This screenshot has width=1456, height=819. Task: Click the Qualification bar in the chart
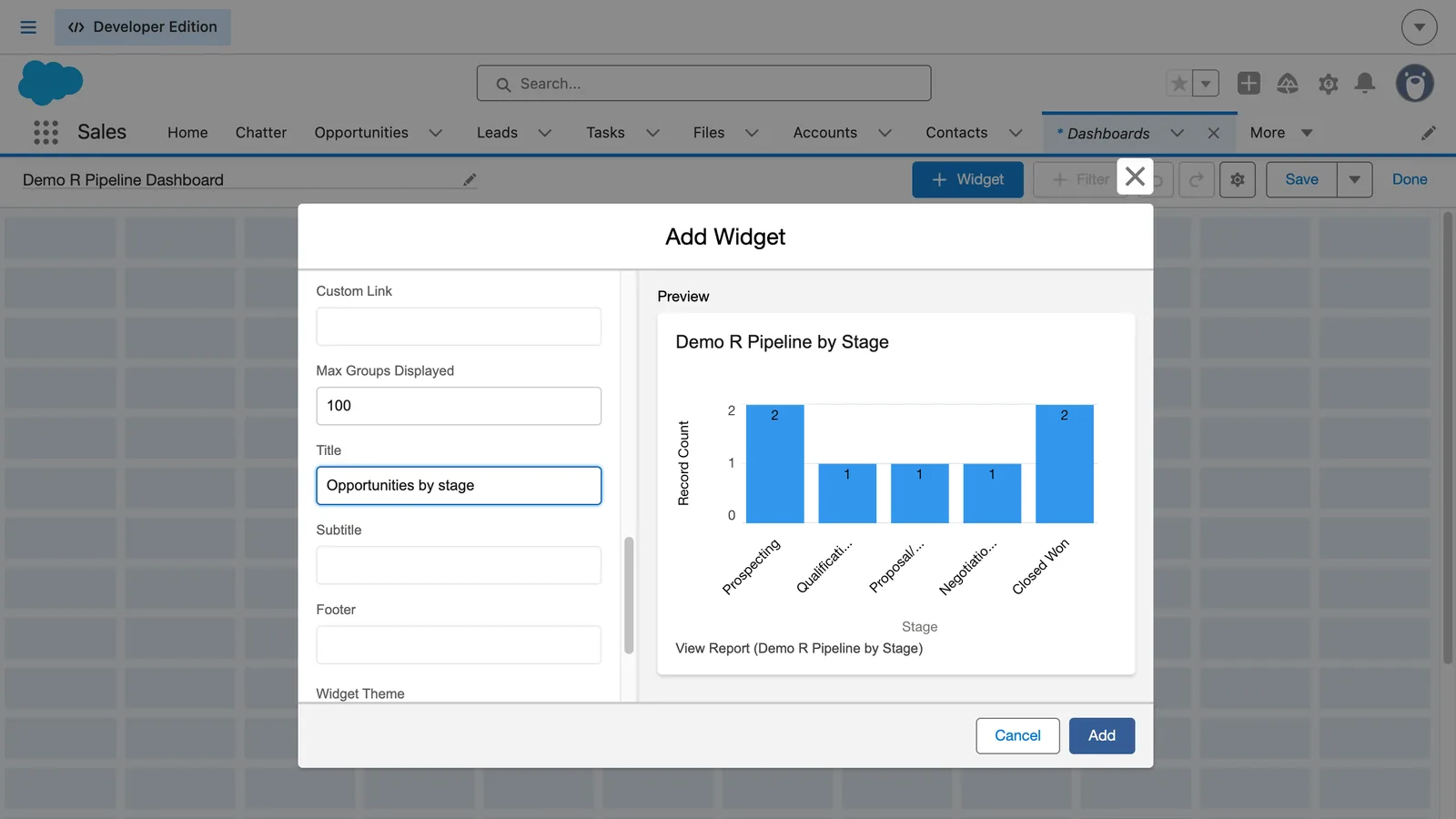click(x=847, y=493)
